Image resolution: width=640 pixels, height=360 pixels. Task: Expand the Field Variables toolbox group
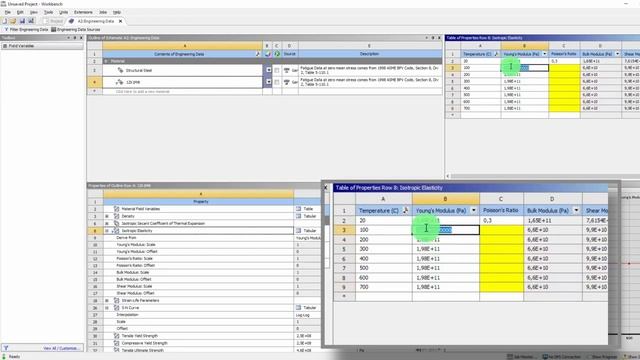tap(5, 46)
